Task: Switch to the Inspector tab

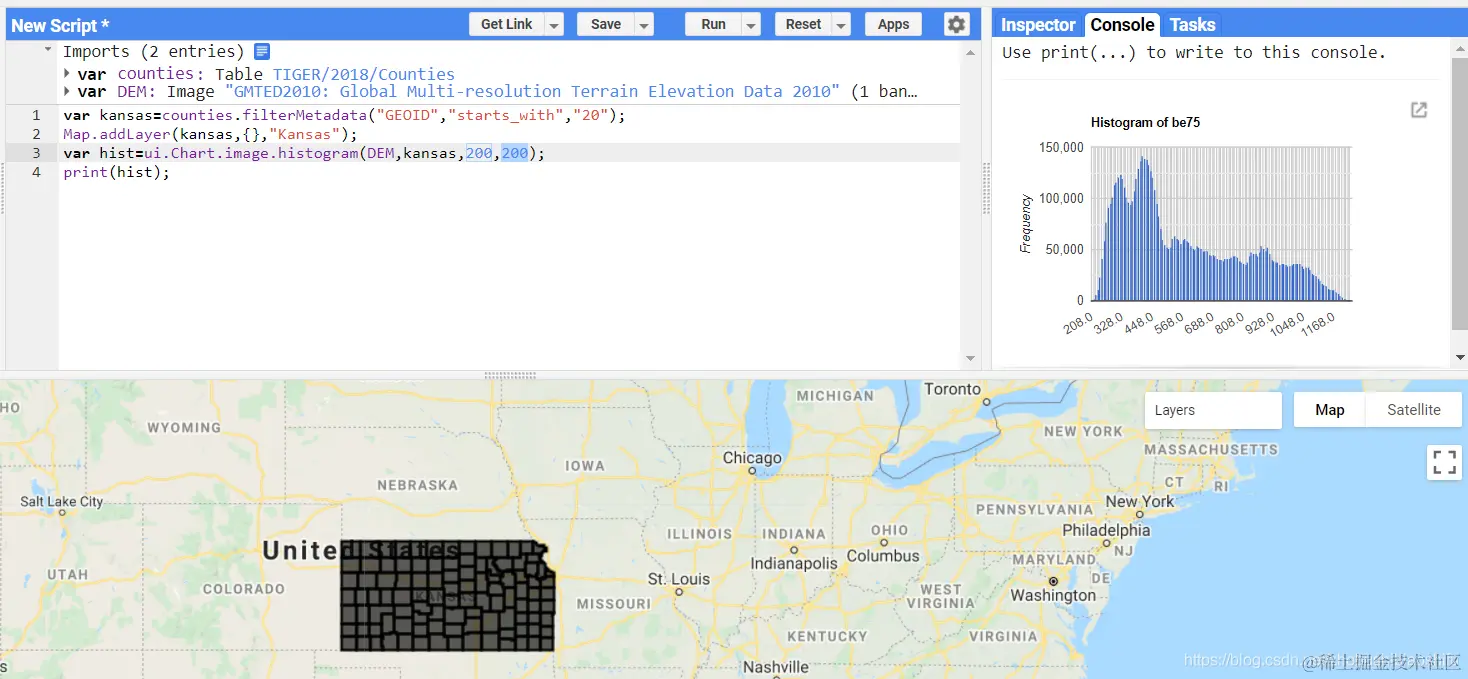Action: [x=1038, y=25]
